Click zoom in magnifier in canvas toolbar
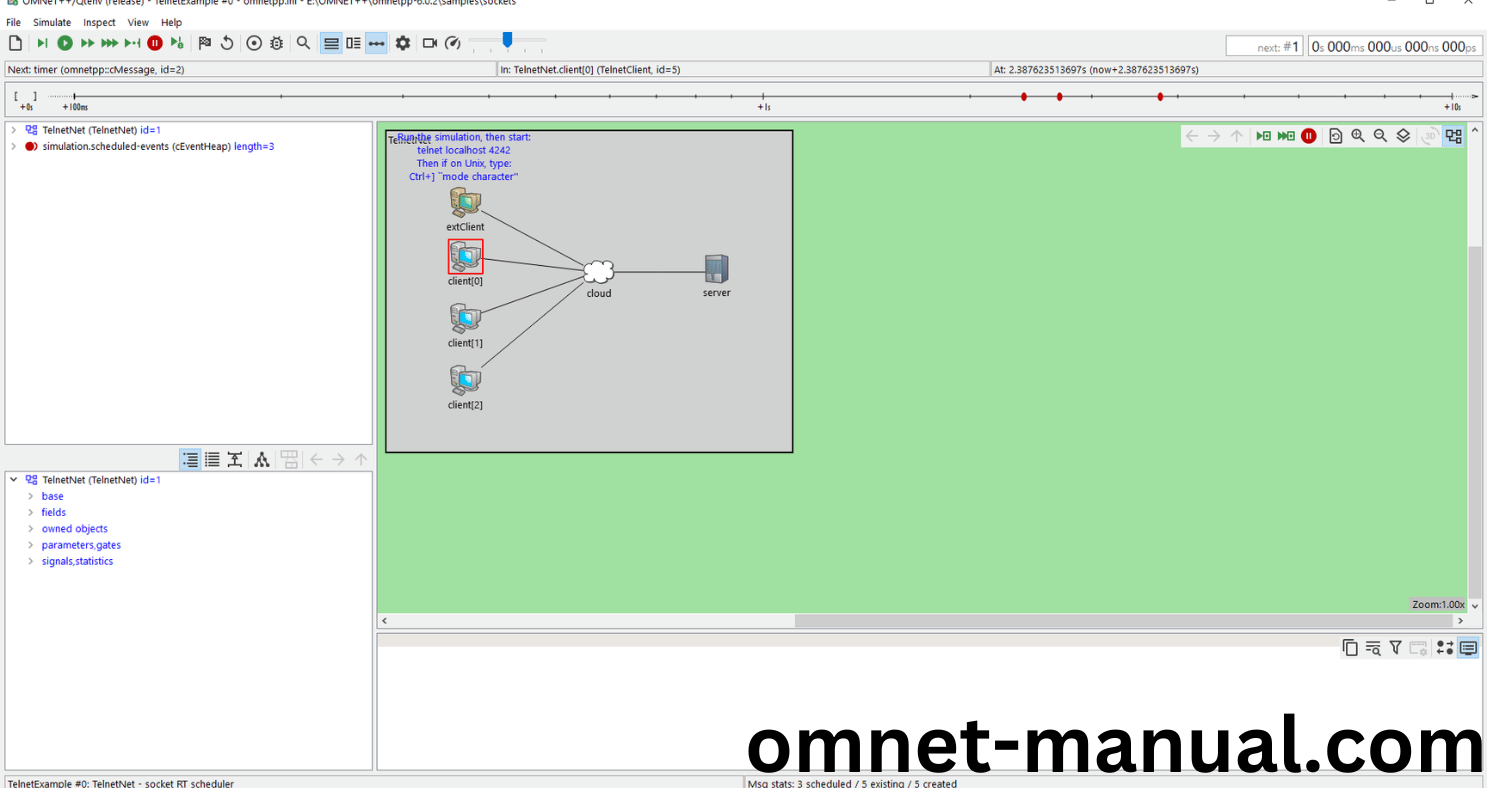The image size is (1487, 788). coord(1358,136)
